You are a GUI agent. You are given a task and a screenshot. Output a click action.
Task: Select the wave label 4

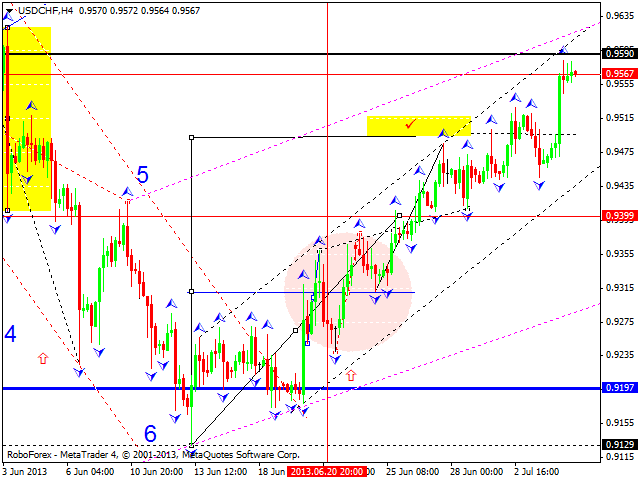point(10,333)
